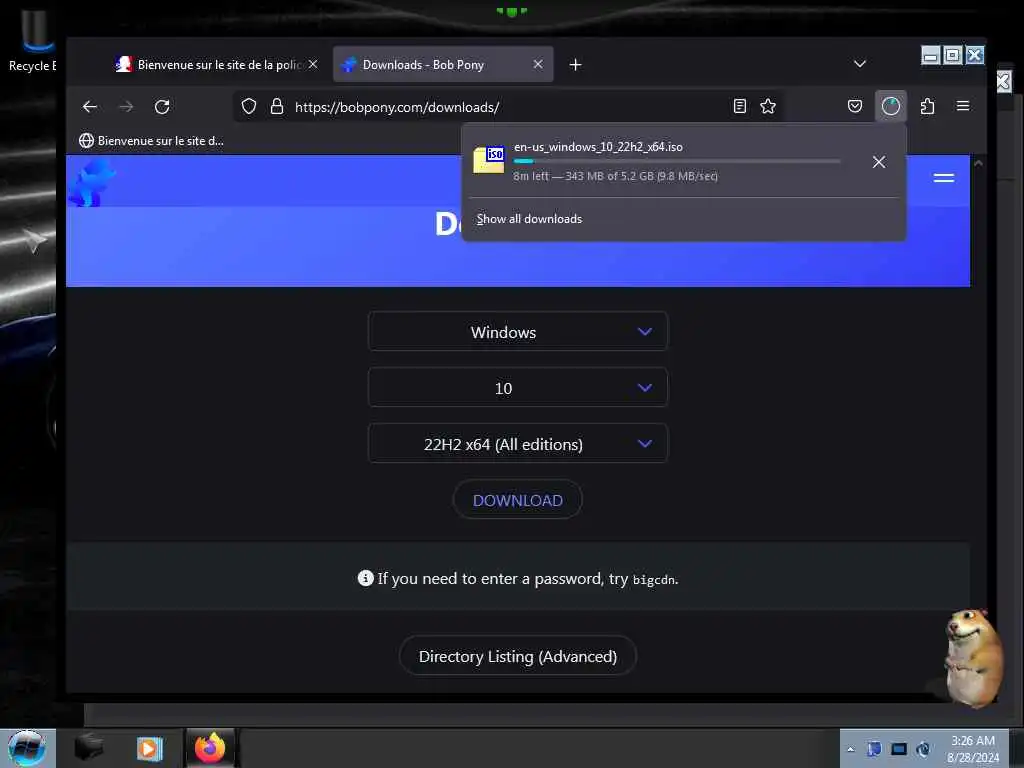The width and height of the screenshot is (1024, 768).
Task: Go back using the browser back arrow
Action: 90,106
